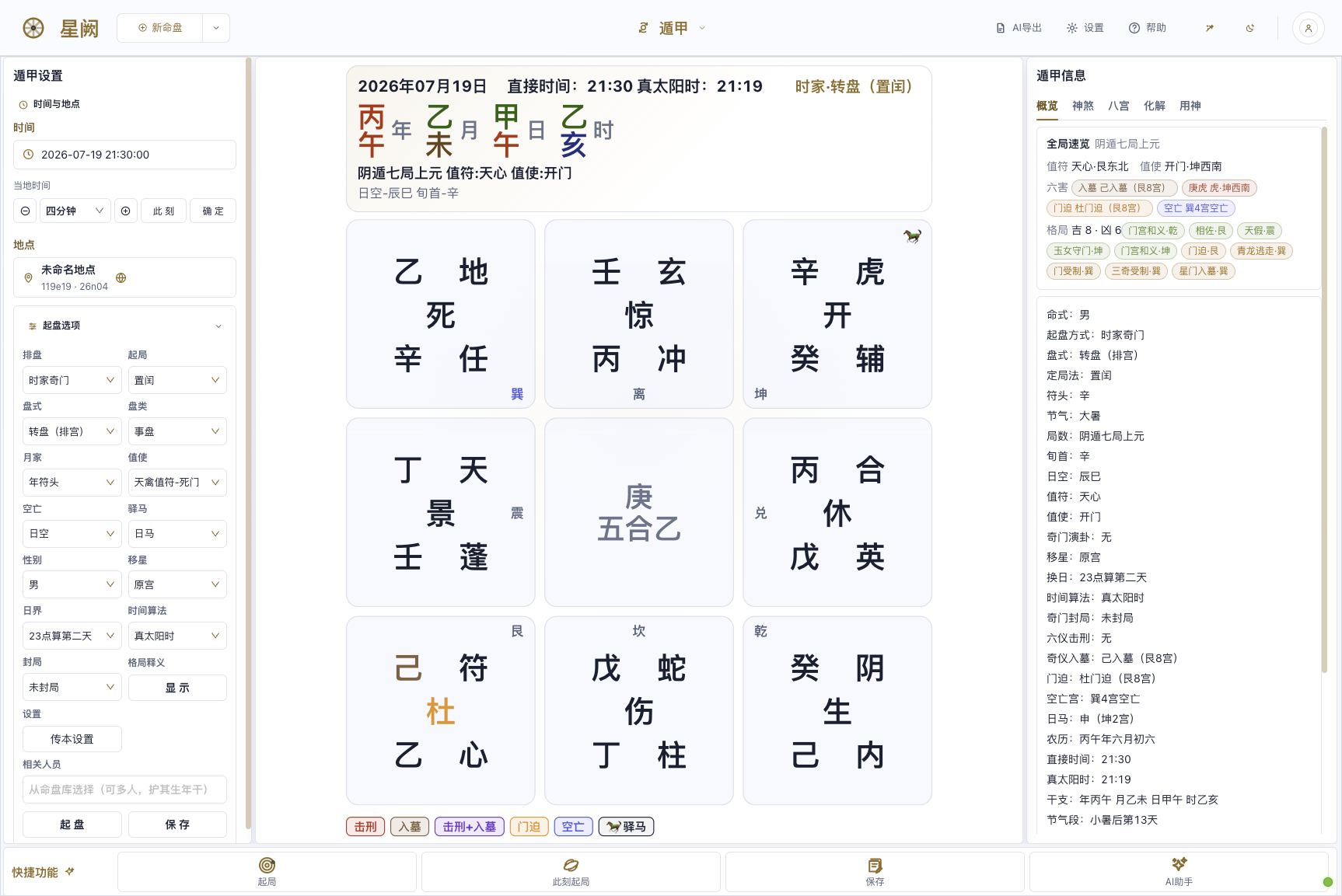Click the 入墓 己入墓（艮8宫）tag
This screenshot has width=1342, height=896.
click(x=1124, y=188)
